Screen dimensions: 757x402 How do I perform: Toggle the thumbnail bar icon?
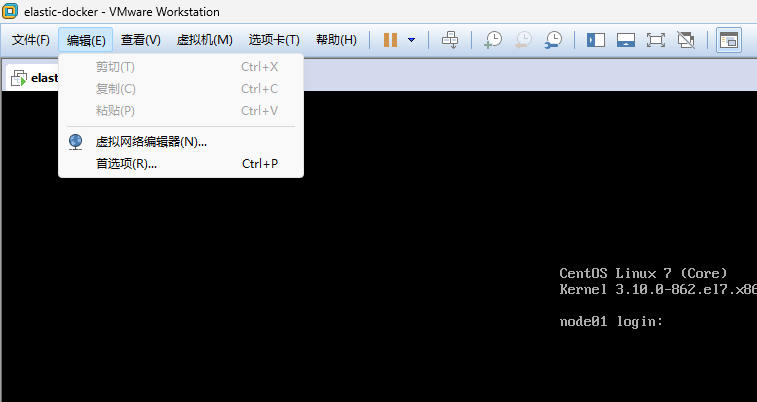click(626, 40)
